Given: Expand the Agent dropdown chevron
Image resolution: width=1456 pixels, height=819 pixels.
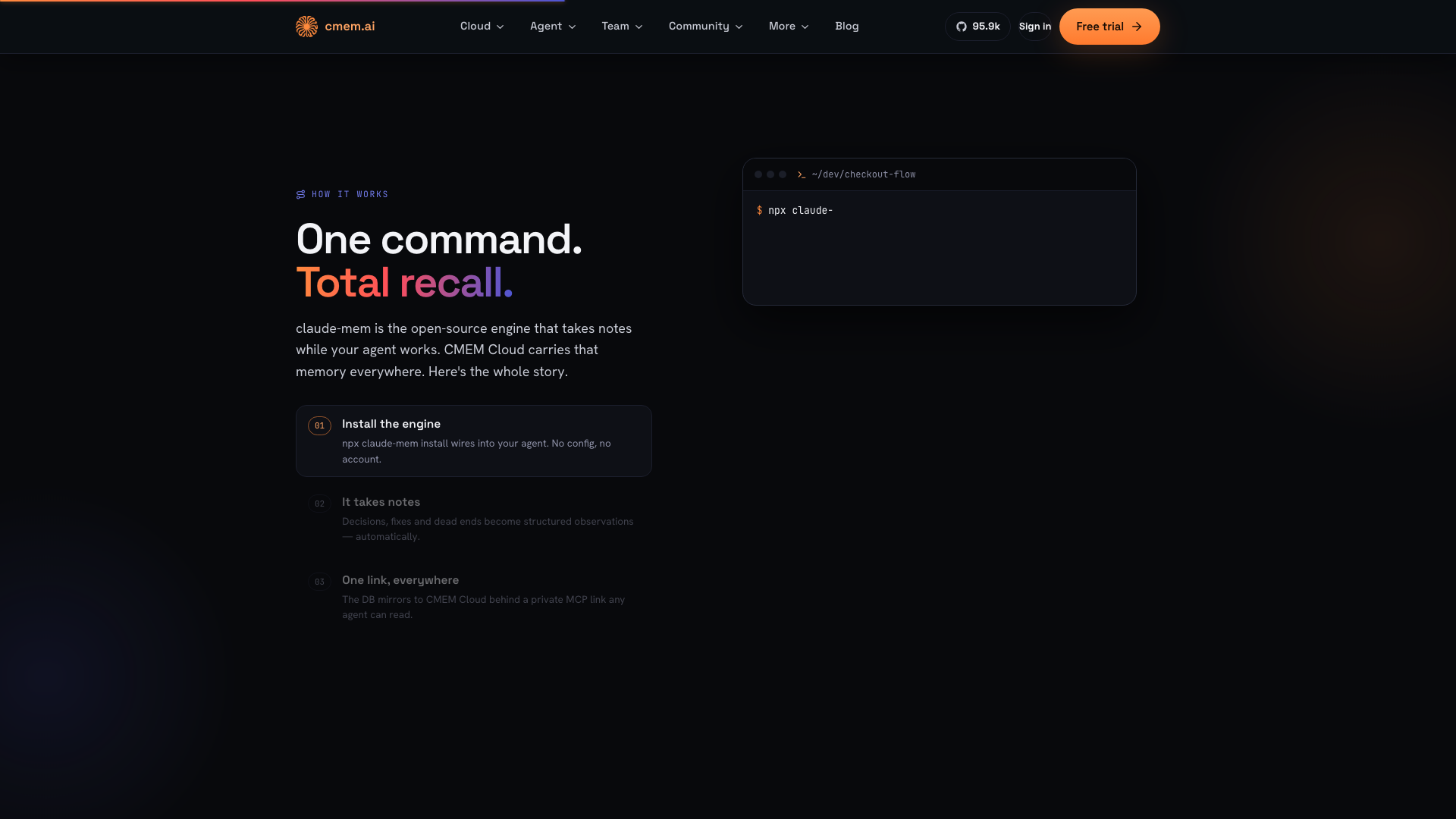Looking at the screenshot, I should point(572,27).
